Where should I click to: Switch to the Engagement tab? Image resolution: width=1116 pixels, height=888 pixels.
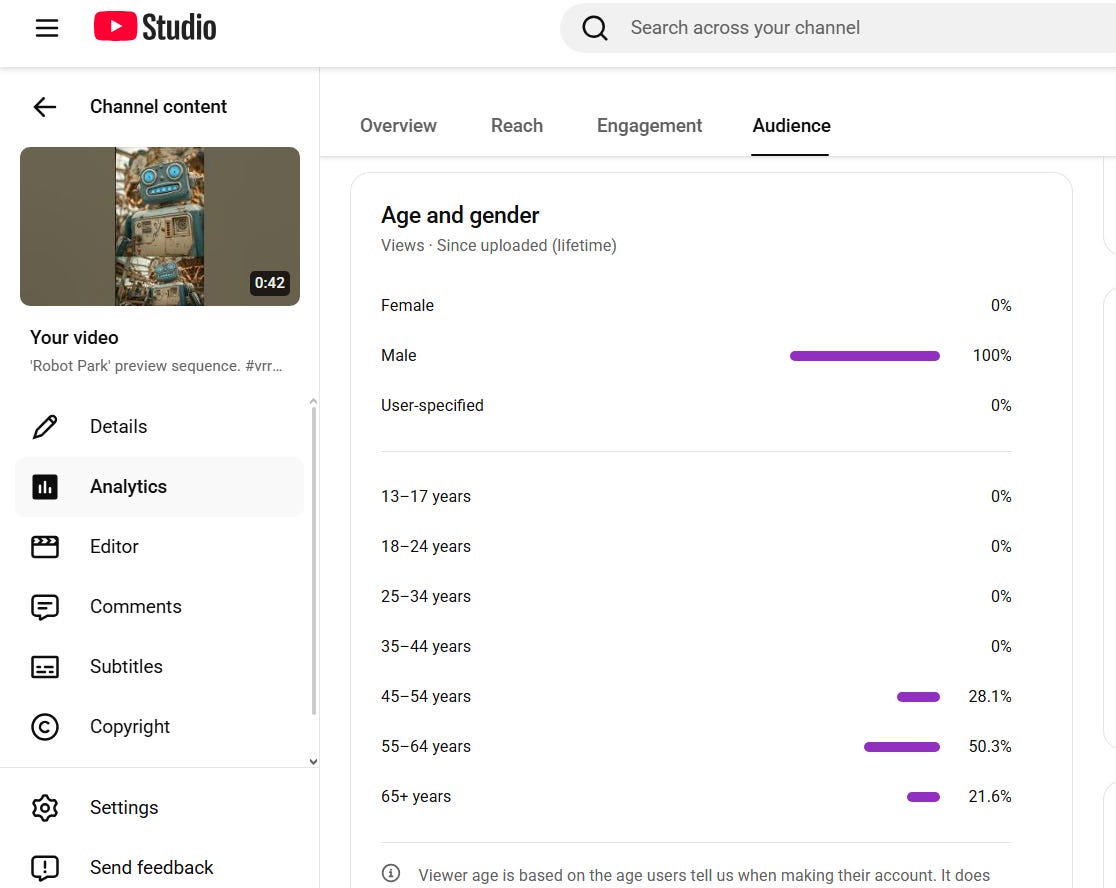coord(649,126)
